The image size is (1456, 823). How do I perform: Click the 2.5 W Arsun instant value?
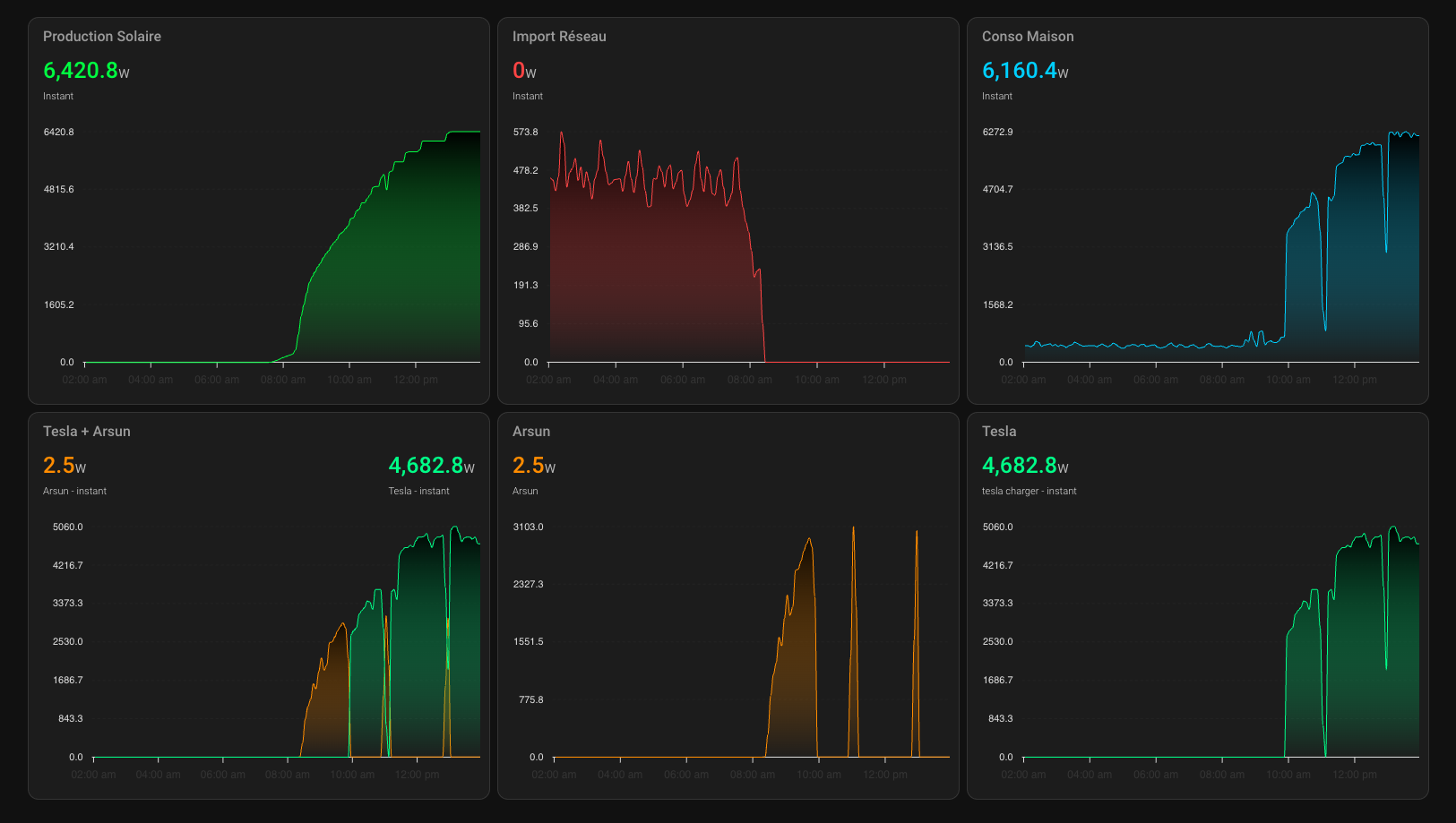(x=65, y=466)
